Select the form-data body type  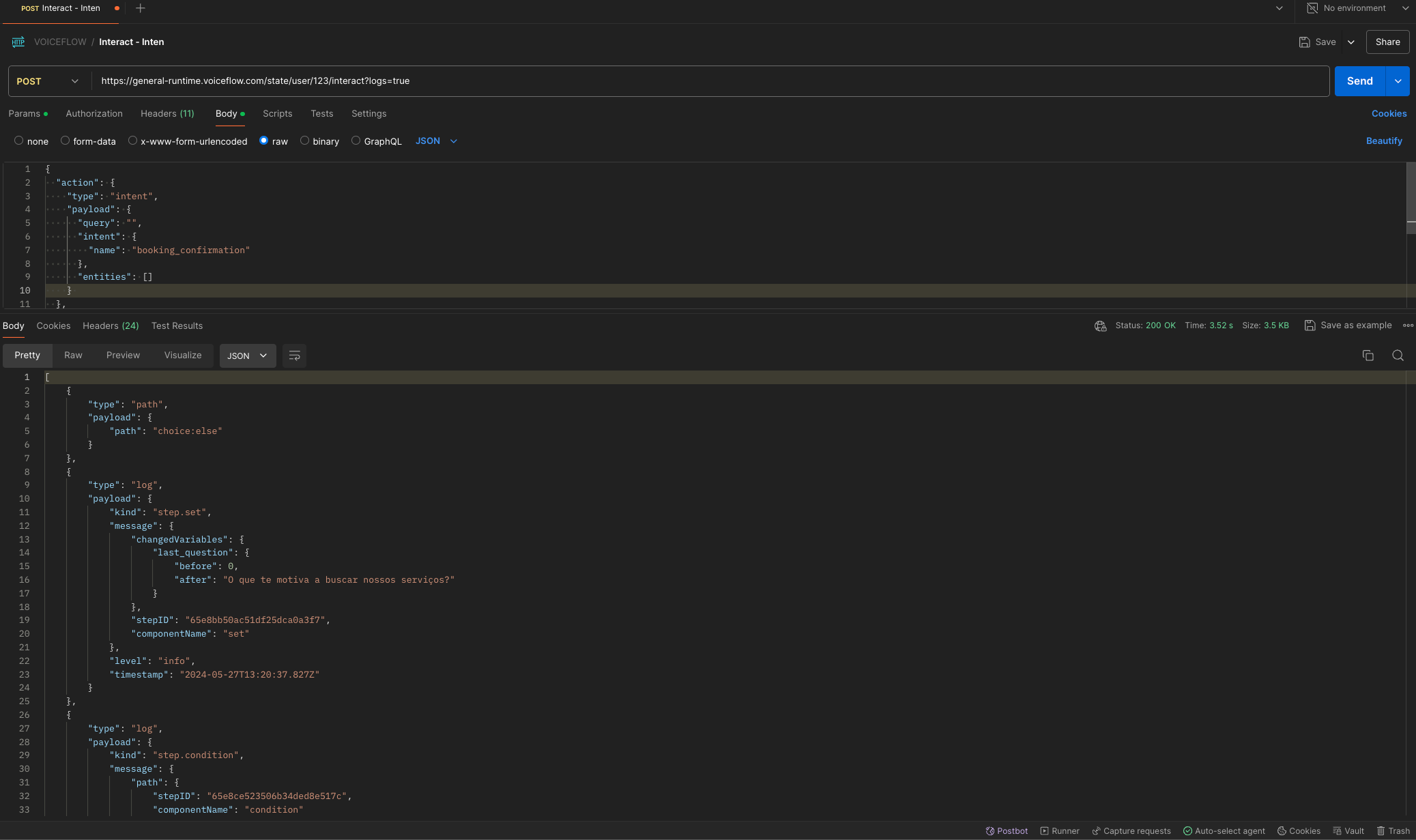(x=65, y=141)
